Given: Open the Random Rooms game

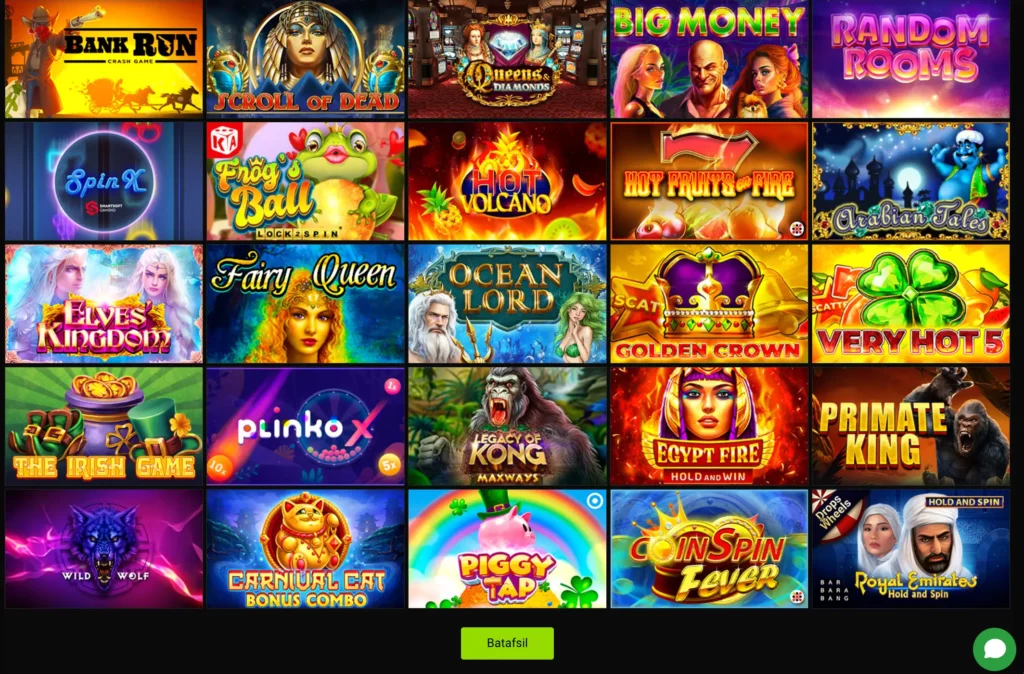Looking at the screenshot, I should [x=911, y=59].
